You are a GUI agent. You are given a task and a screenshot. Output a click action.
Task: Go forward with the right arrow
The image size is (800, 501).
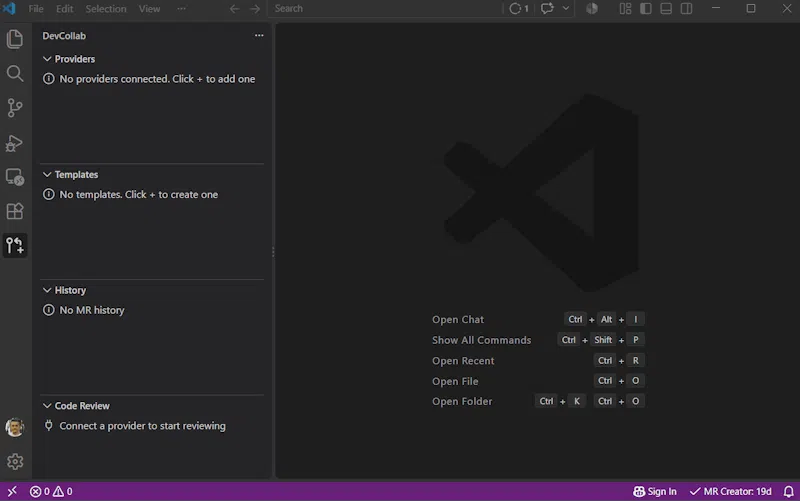[x=255, y=9]
